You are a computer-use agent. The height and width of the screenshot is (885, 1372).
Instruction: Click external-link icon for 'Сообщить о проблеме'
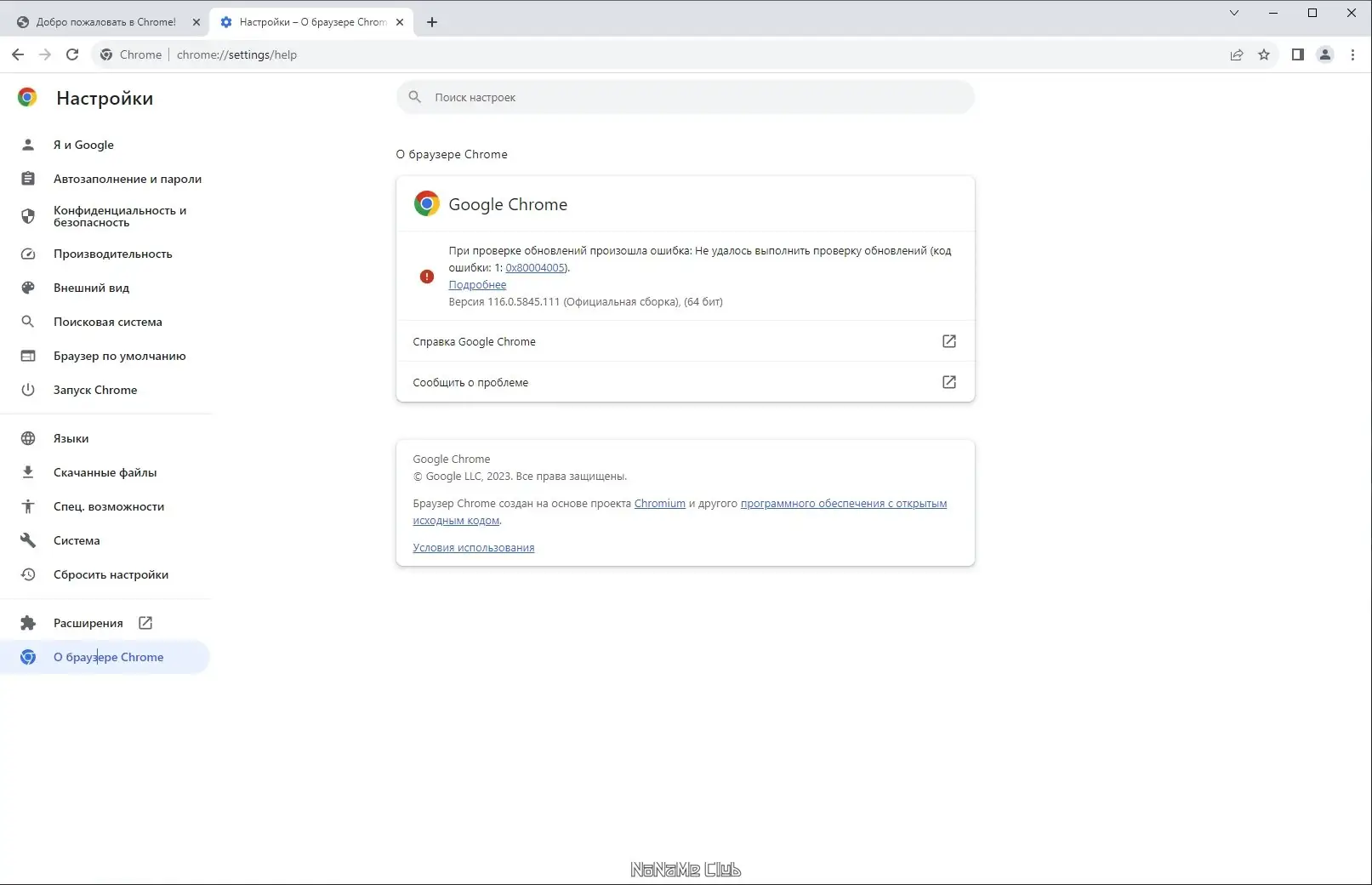(949, 382)
